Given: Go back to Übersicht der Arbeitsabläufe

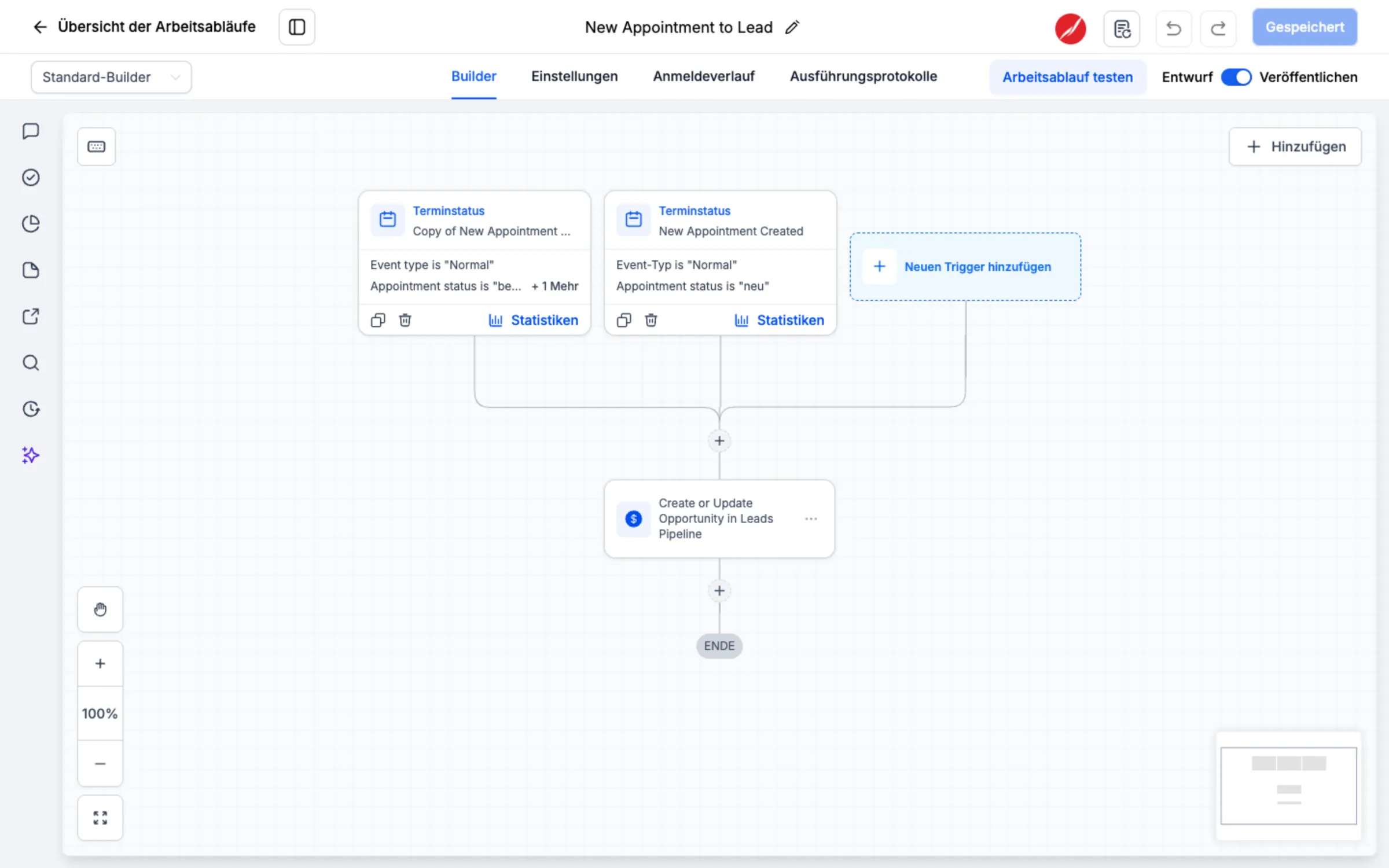Looking at the screenshot, I should 145,27.
